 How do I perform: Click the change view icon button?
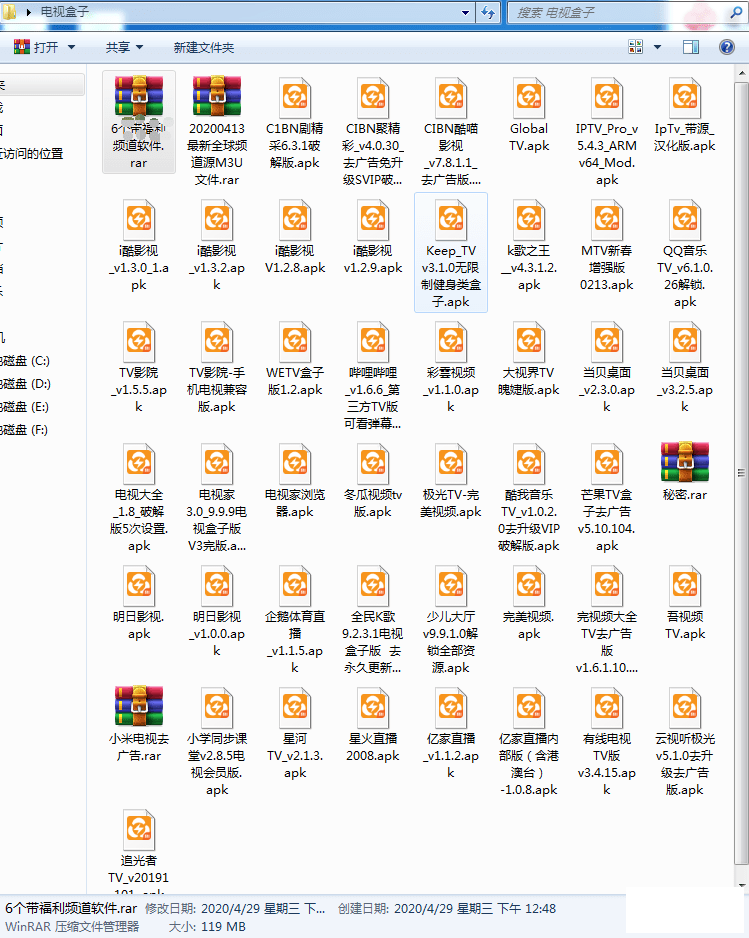coord(635,47)
